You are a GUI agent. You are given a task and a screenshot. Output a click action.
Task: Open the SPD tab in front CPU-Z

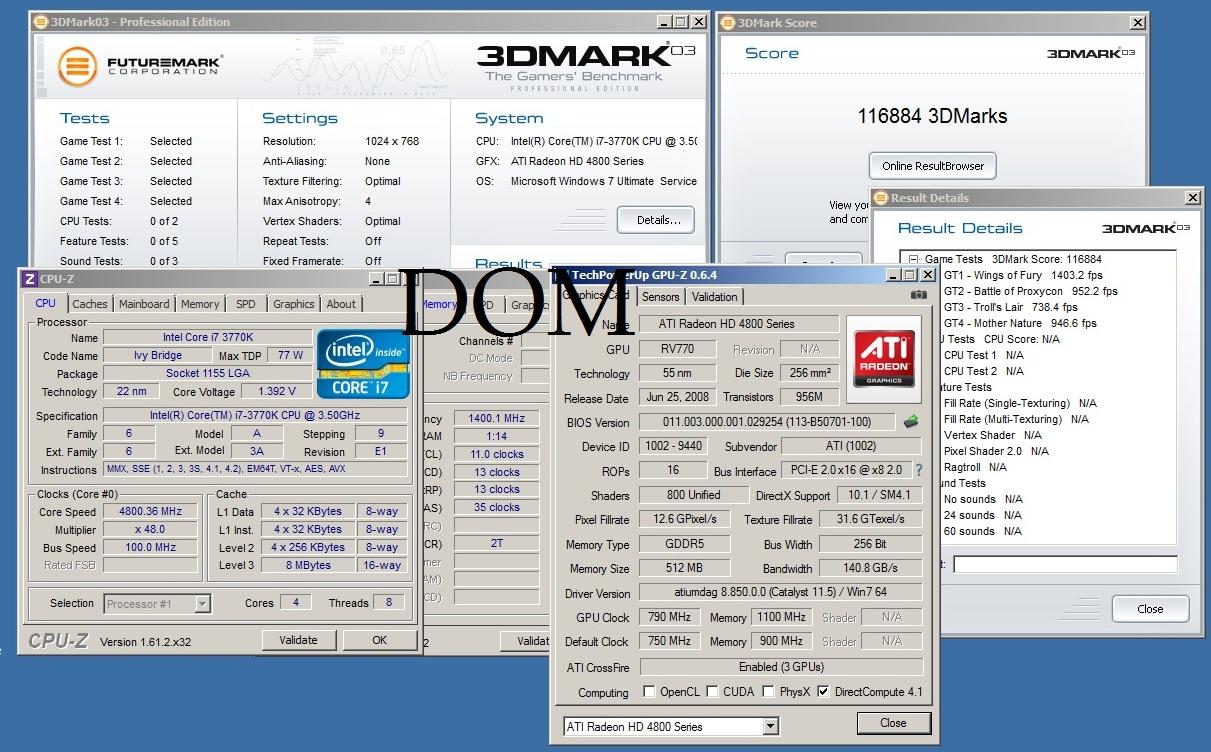pyautogui.click(x=246, y=304)
